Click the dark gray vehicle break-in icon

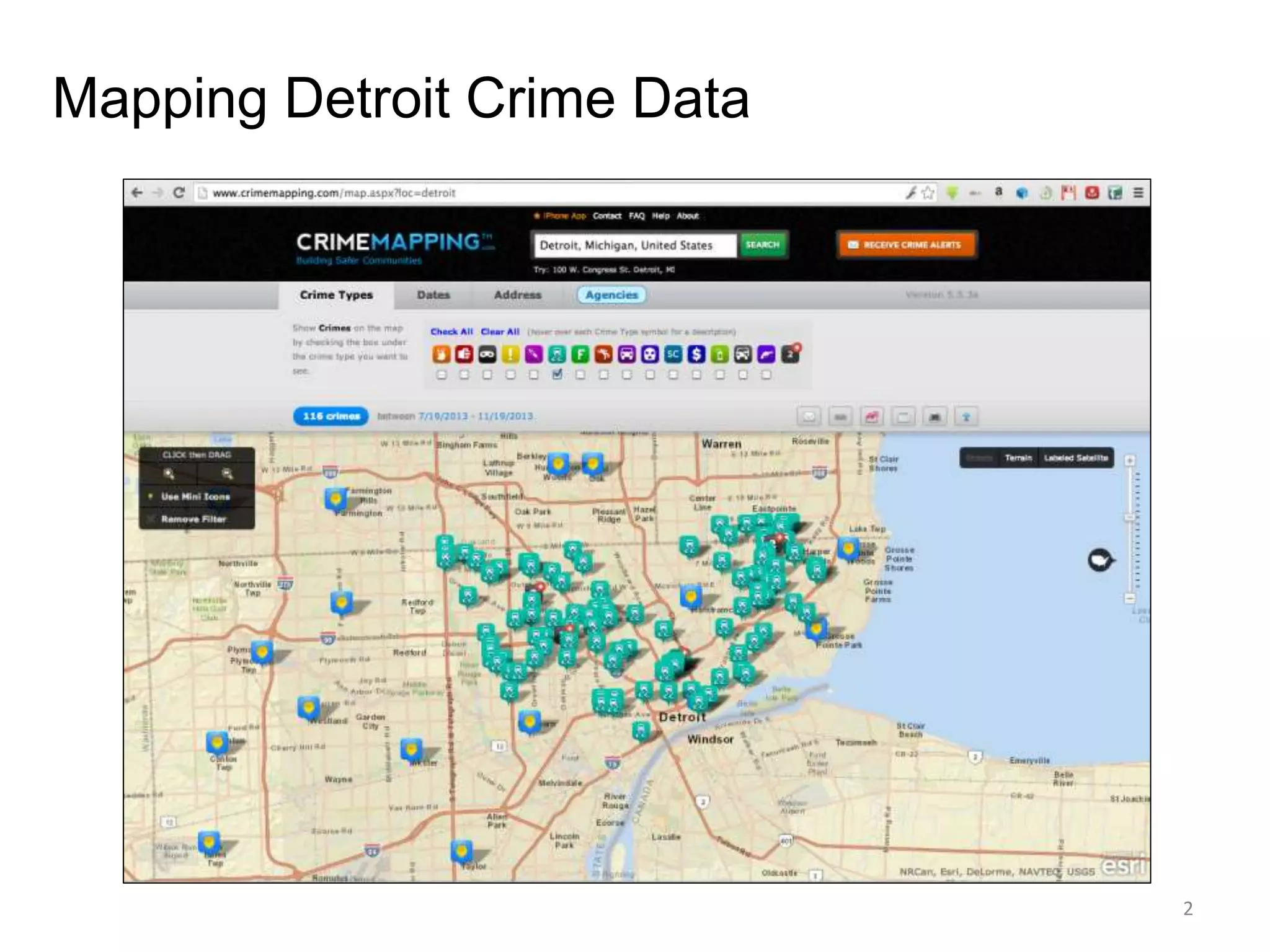[743, 354]
